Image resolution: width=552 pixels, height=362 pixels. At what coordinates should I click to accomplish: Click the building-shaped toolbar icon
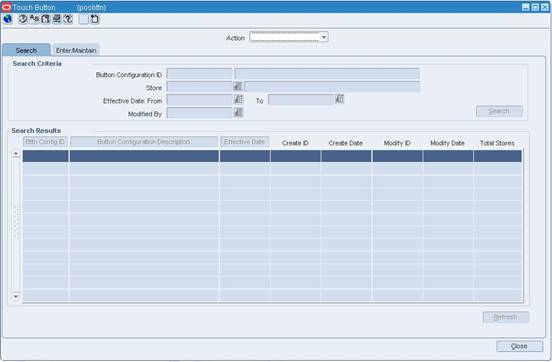[45, 19]
